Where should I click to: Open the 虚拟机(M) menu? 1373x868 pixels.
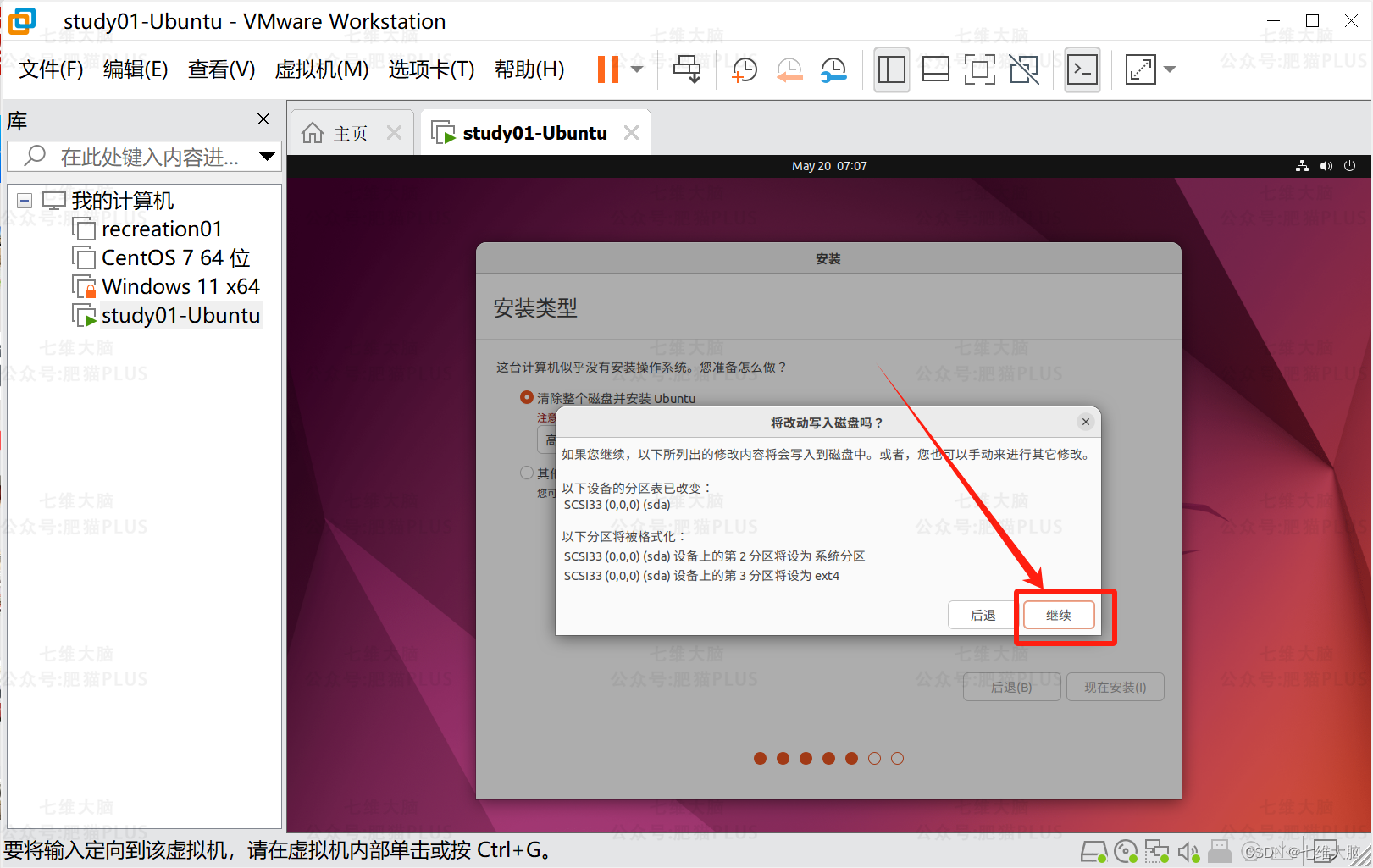(322, 69)
